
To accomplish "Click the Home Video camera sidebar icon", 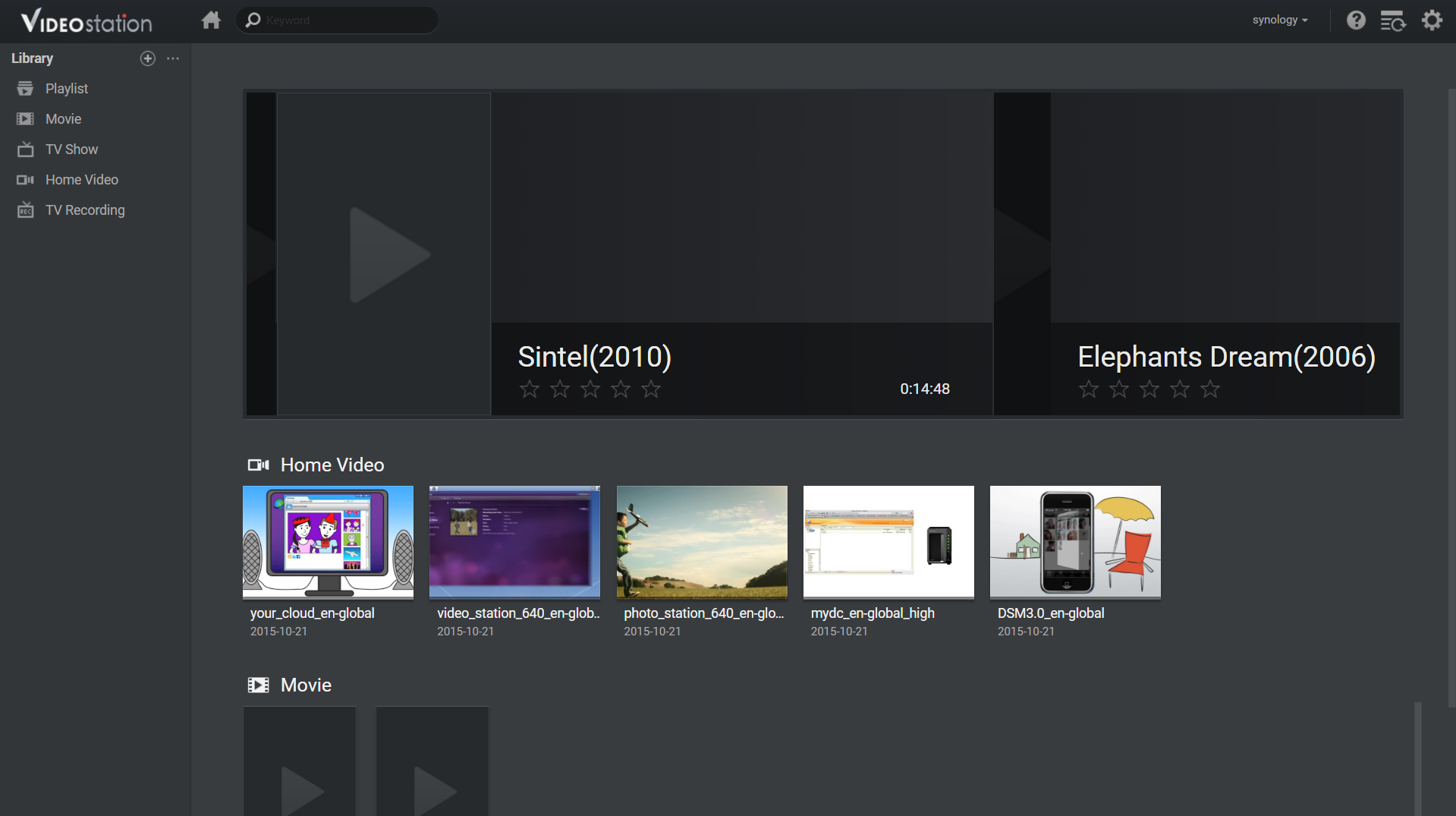I will pyautogui.click(x=26, y=180).
